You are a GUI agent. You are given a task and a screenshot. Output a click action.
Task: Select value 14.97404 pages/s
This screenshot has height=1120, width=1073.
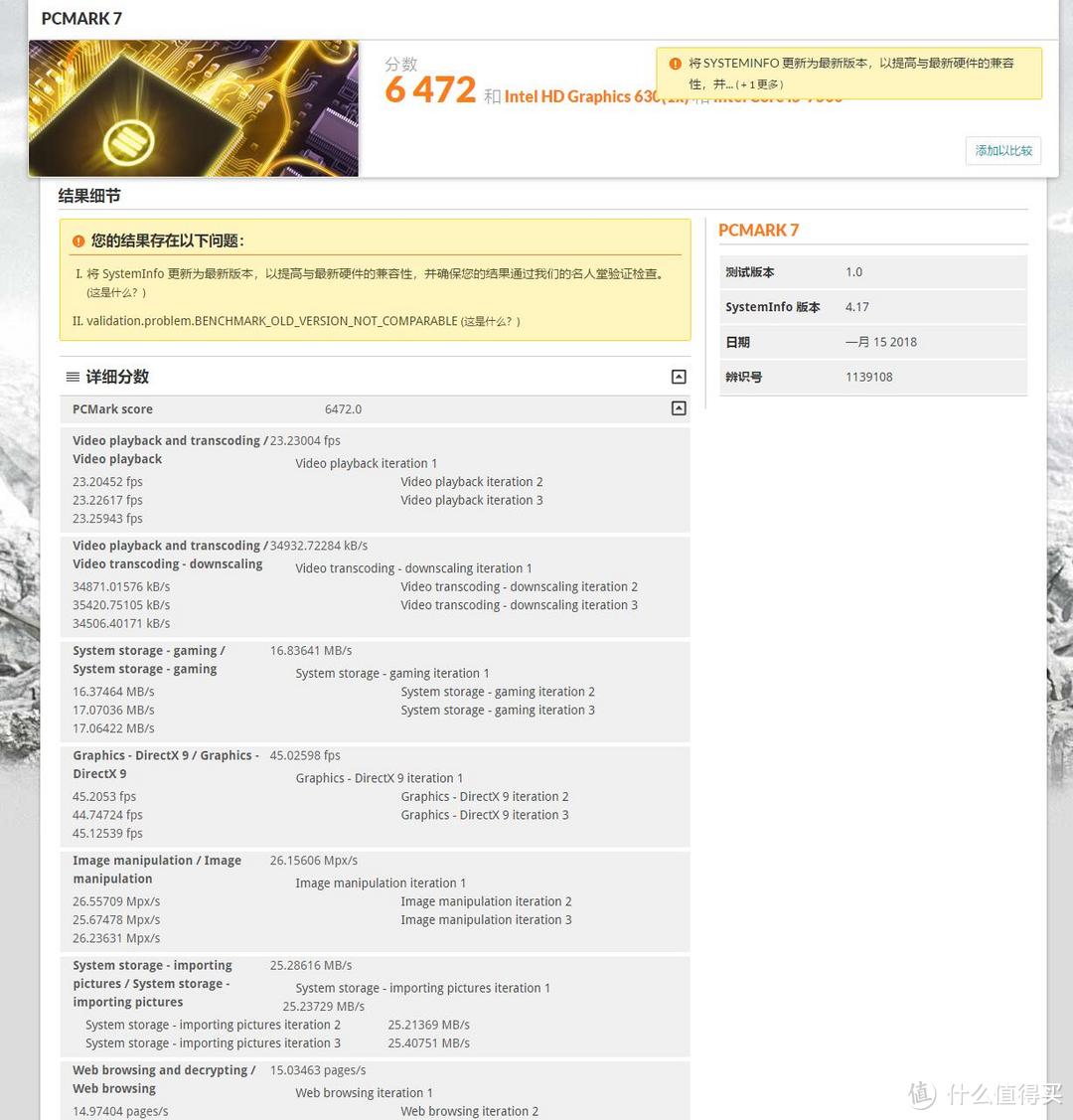pyautogui.click(x=120, y=1111)
